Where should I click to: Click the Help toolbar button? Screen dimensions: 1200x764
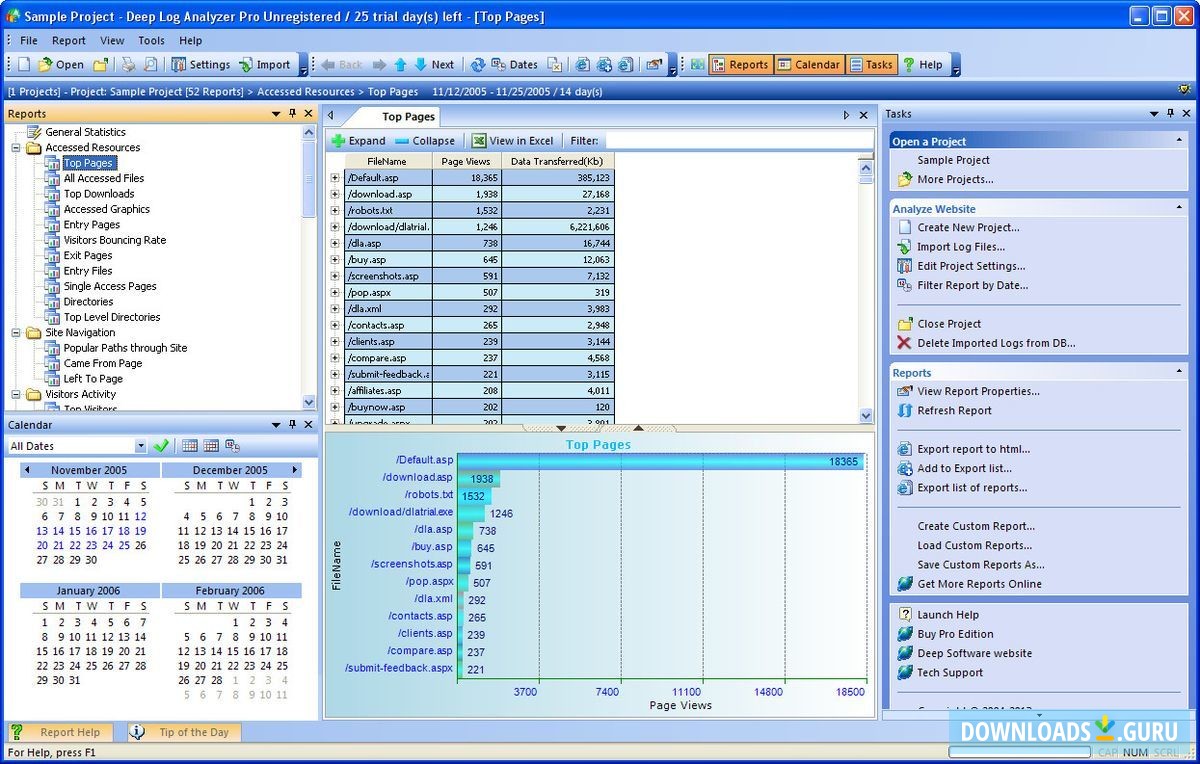(x=922, y=64)
